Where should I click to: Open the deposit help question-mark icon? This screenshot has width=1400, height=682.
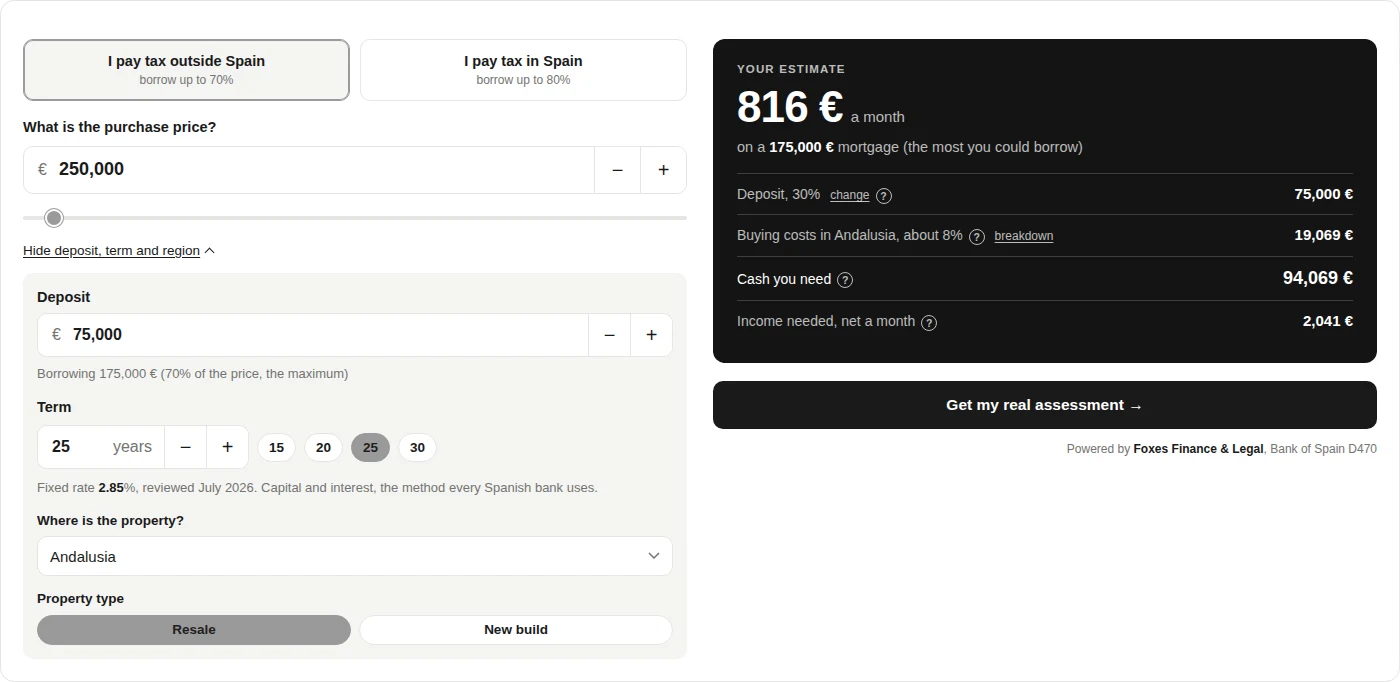pyautogui.click(x=884, y=196)
